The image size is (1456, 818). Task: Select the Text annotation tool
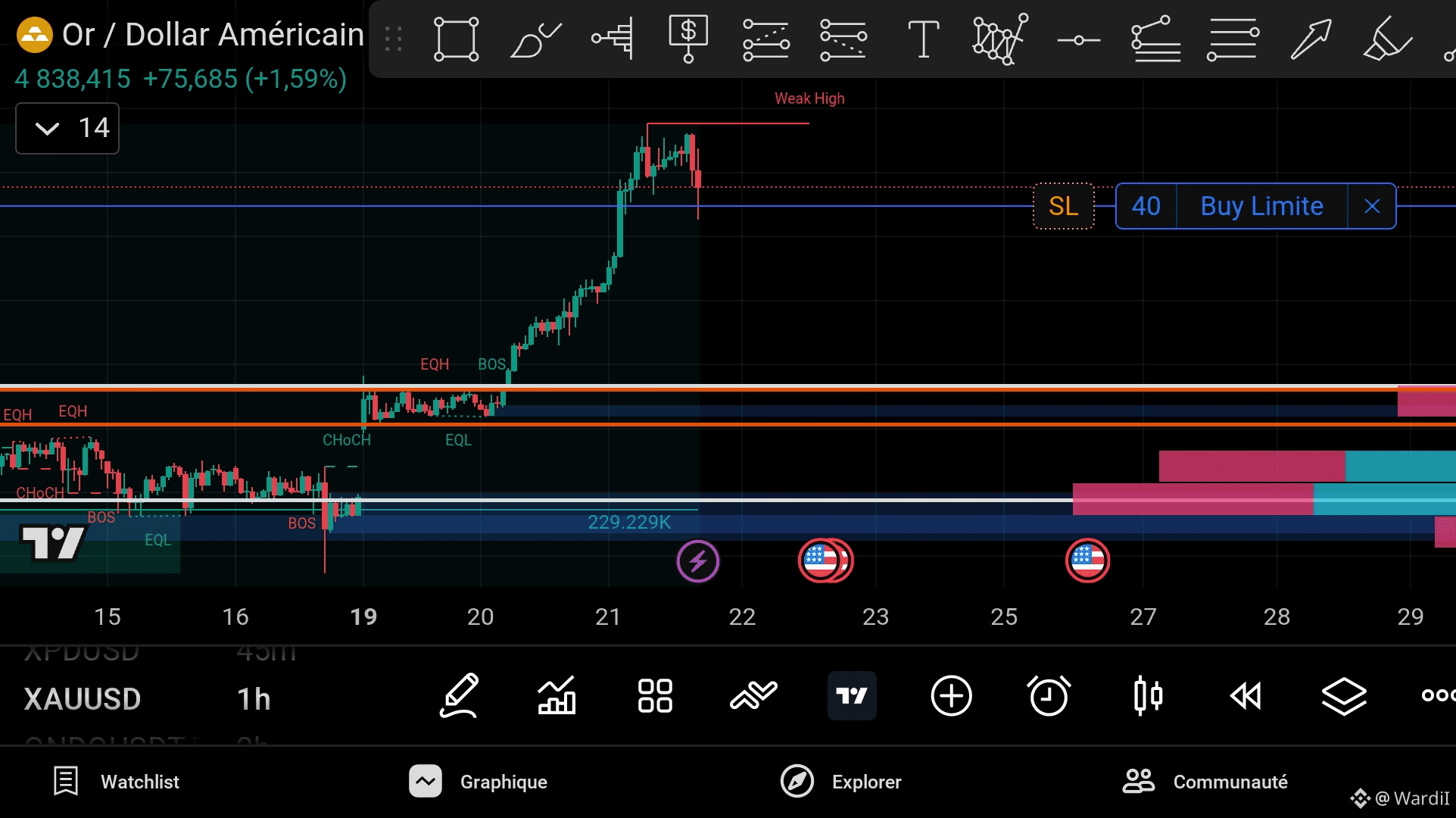[923, 39]
